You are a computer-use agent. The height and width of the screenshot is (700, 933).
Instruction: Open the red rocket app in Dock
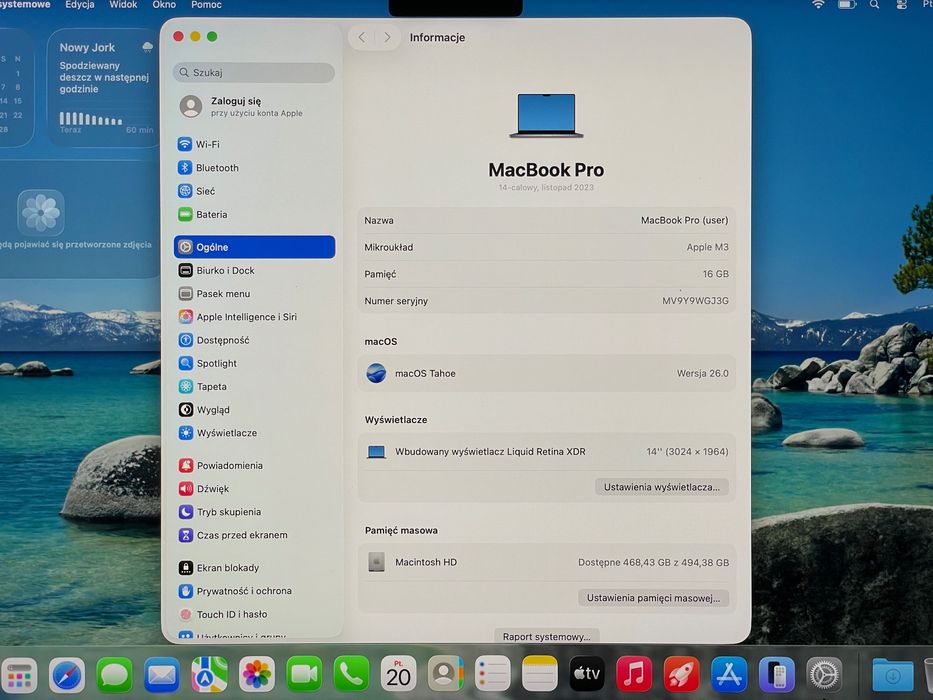click(682, 676)
